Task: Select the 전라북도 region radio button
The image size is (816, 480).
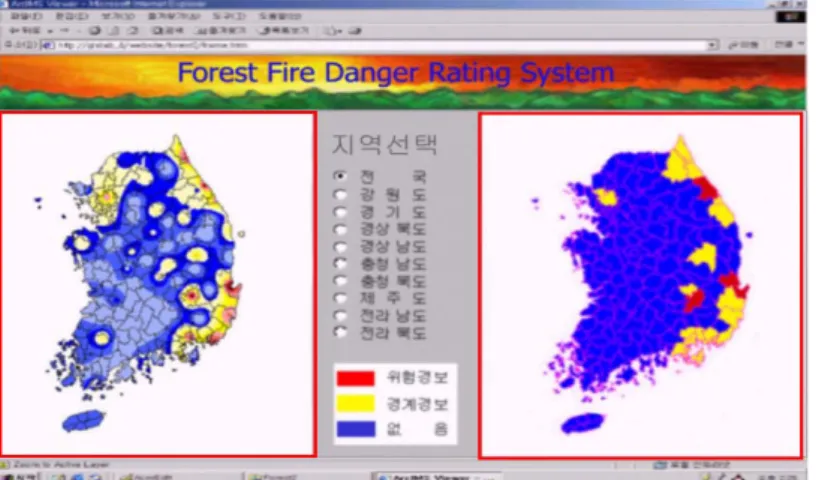Action: pos(340,332)
